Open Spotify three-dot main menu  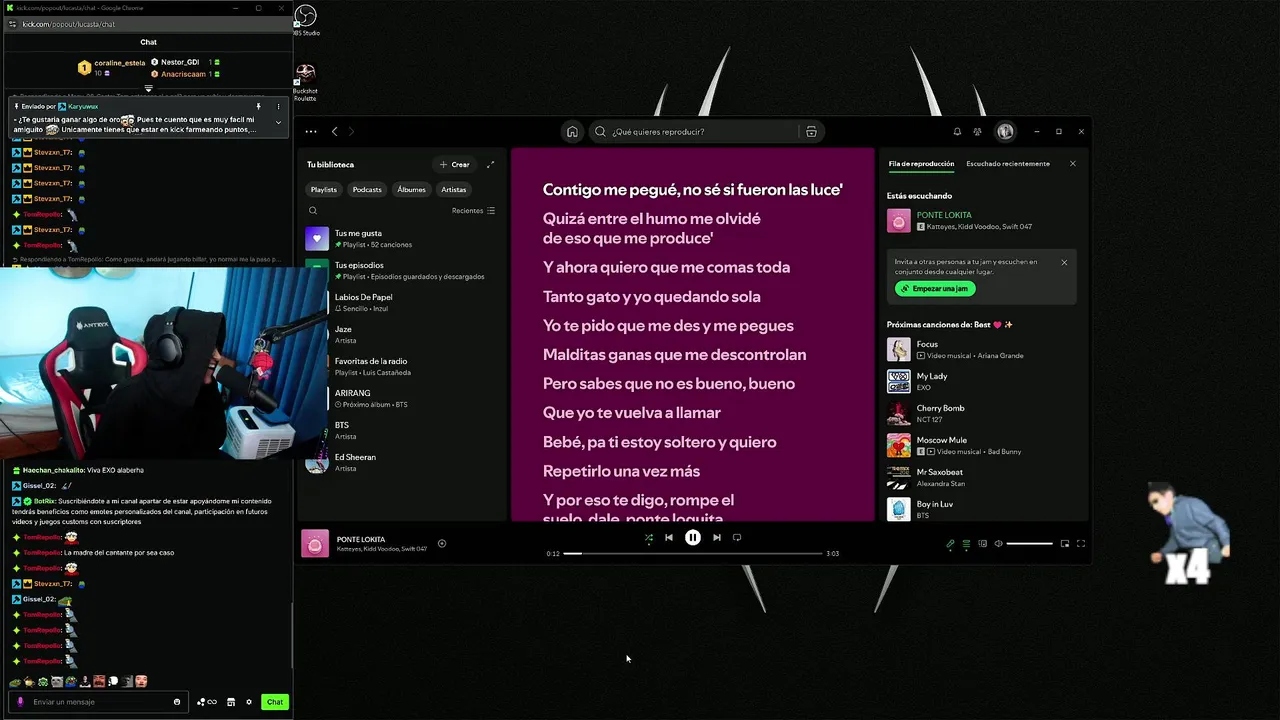(311, 131)
